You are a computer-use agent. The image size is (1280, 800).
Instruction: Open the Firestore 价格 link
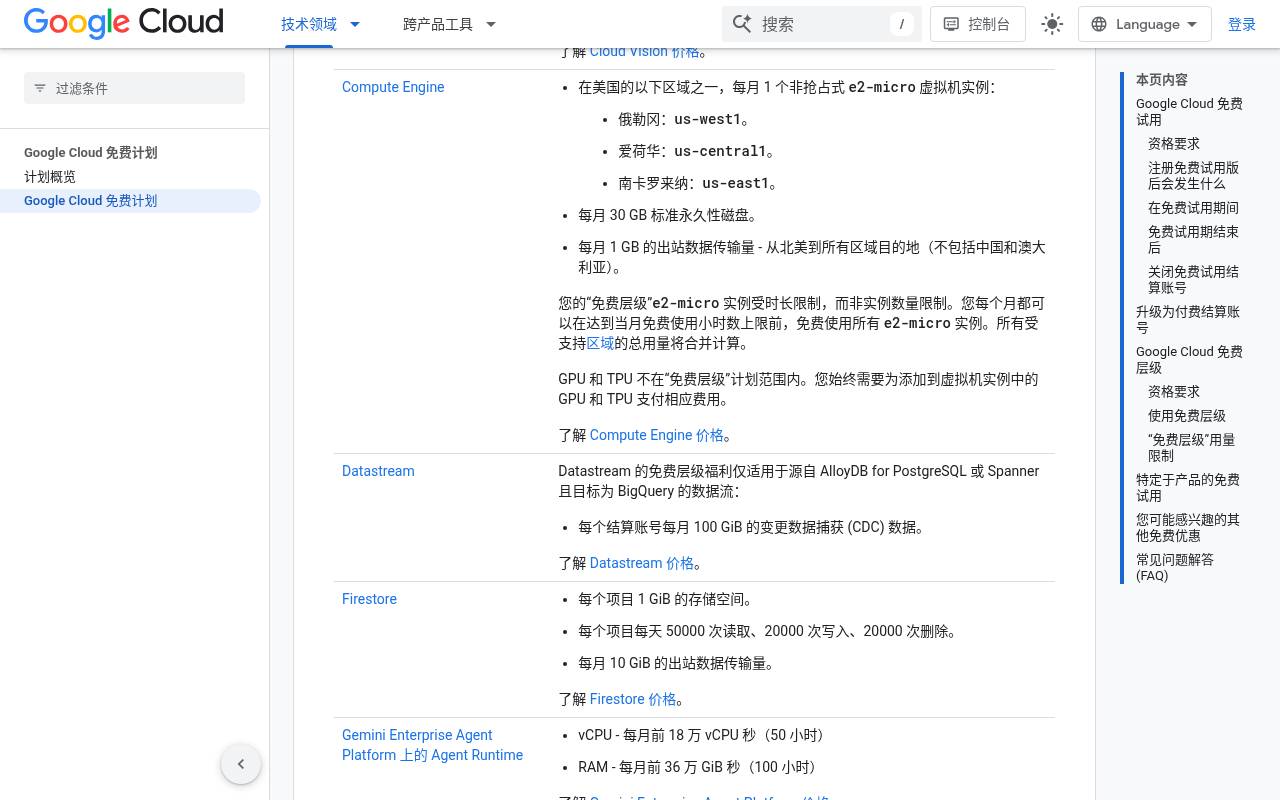tap(633, 699)
